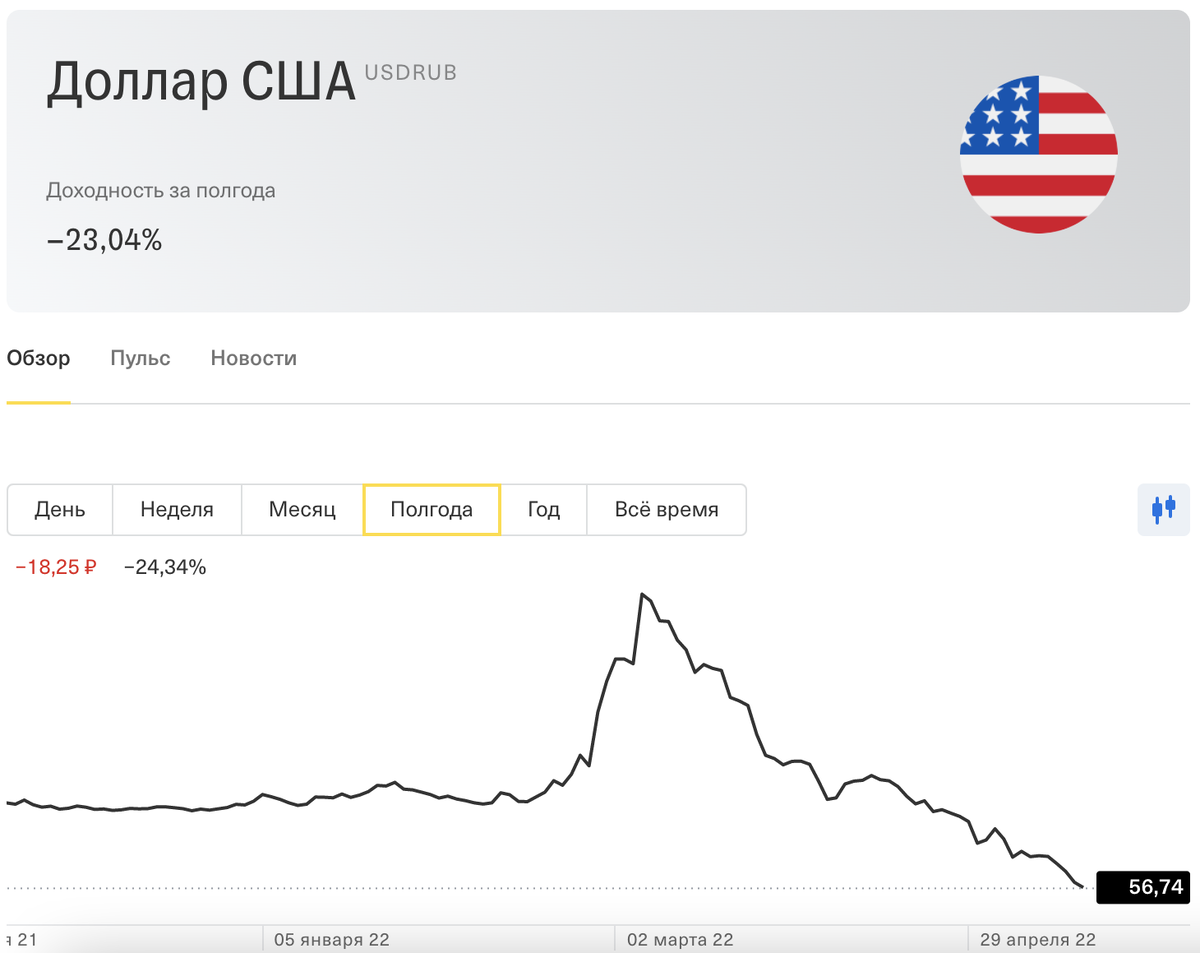Open the Новости tab
The image size is (1200, 953).
point(253,358)
